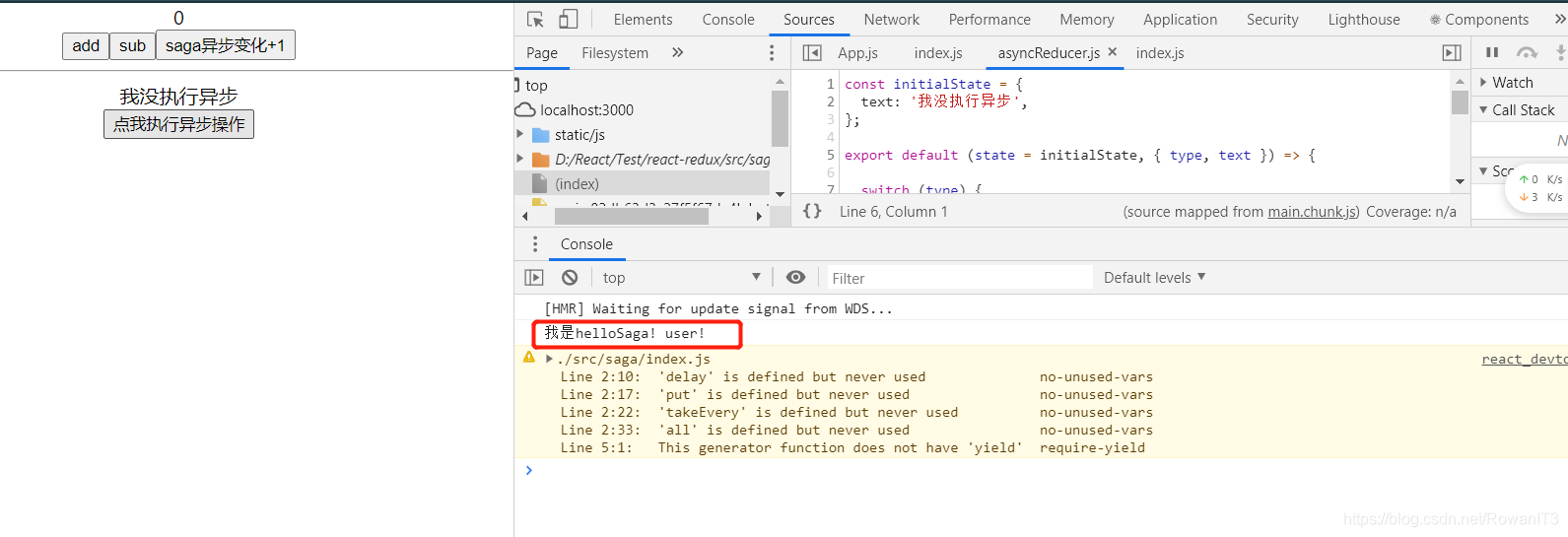Open the React Components tab
The height and width of the screenshot is (537, 1568).
tap(1479, 19)
